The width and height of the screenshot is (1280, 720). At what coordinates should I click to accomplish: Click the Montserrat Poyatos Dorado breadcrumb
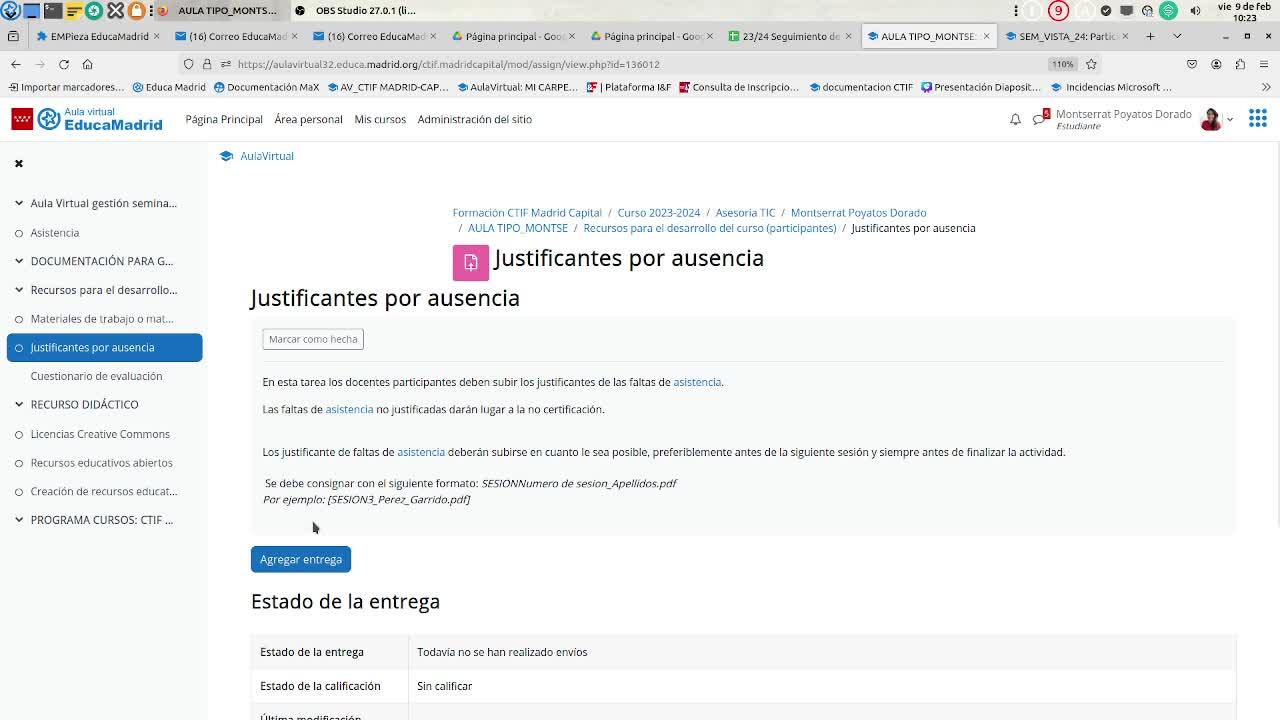(859, 213)
